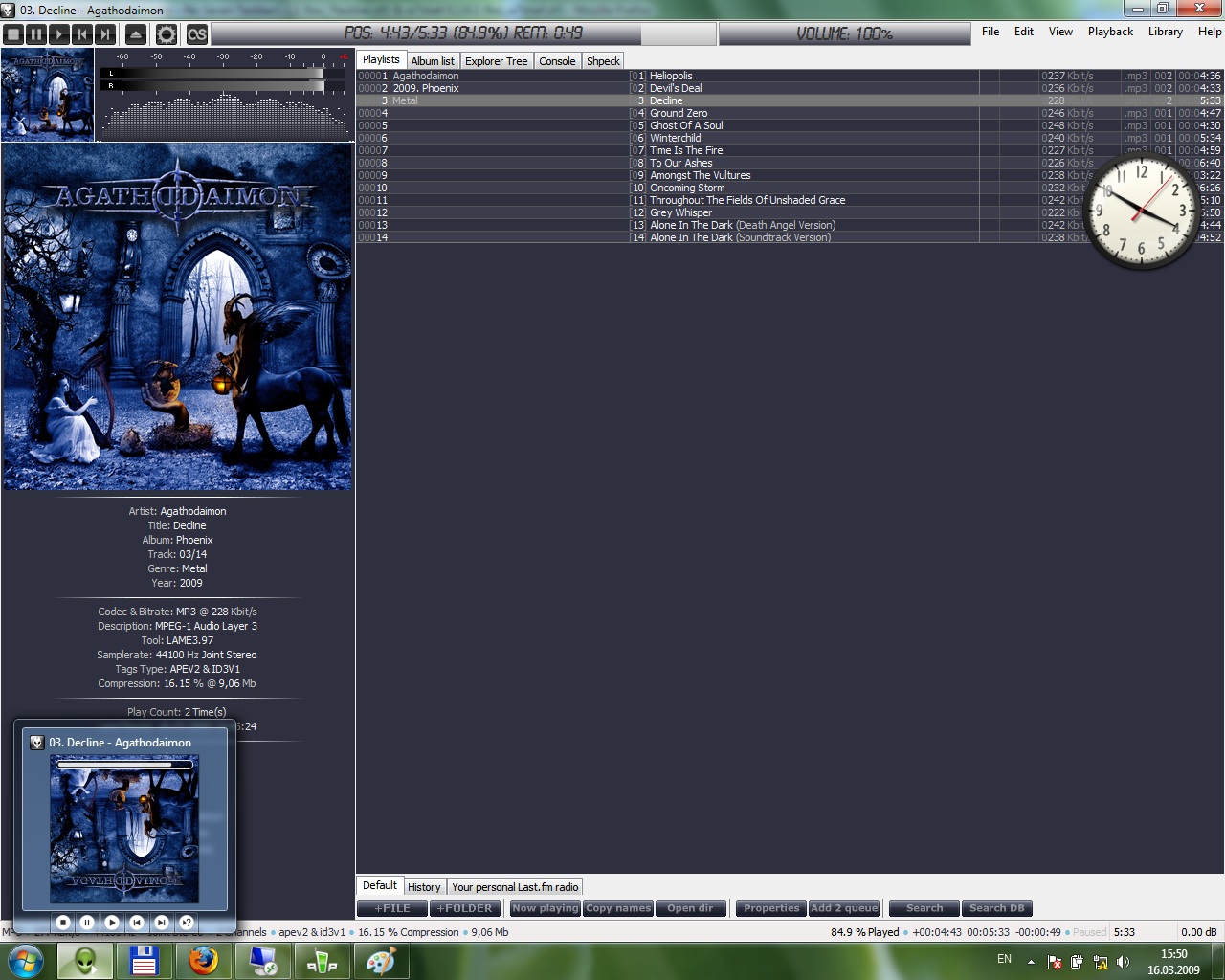This screenshot has width=1225, height=980.
Task: Click the speaker volume tray icon
Action: coord(1124,962)
